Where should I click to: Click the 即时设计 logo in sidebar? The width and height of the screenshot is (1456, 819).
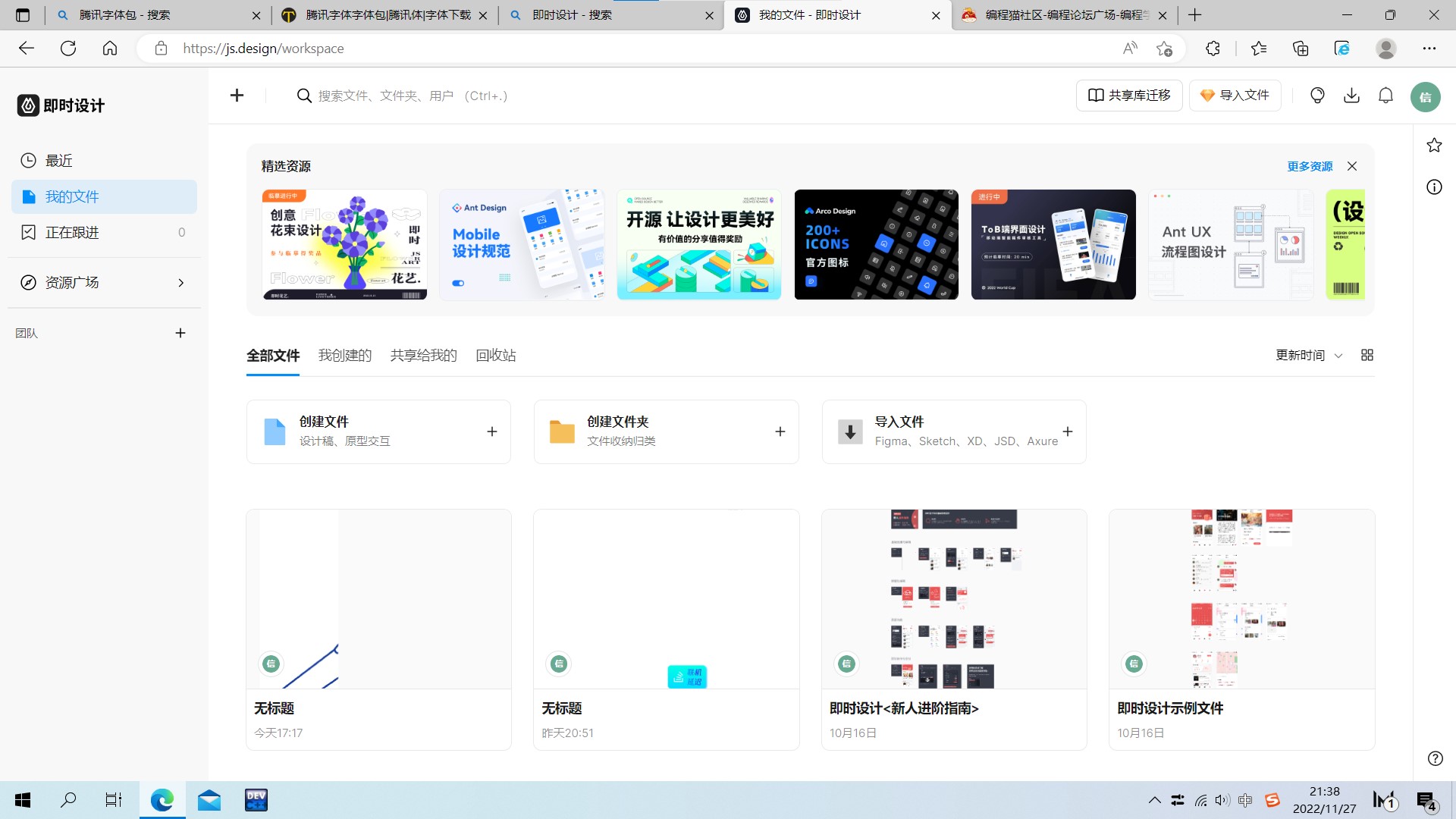61,105
